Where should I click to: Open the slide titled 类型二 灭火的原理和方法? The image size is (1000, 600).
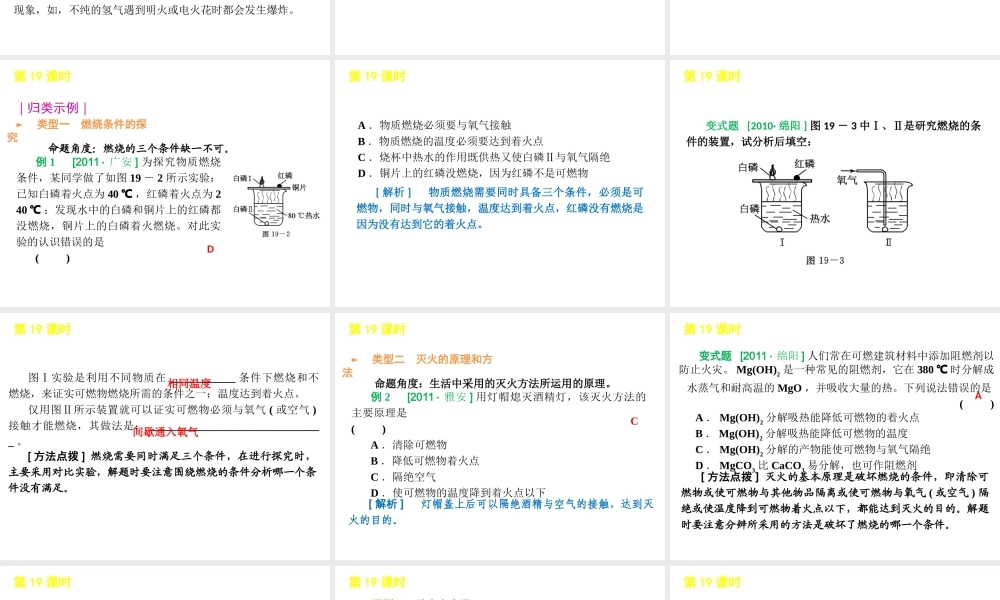(500, 437)
